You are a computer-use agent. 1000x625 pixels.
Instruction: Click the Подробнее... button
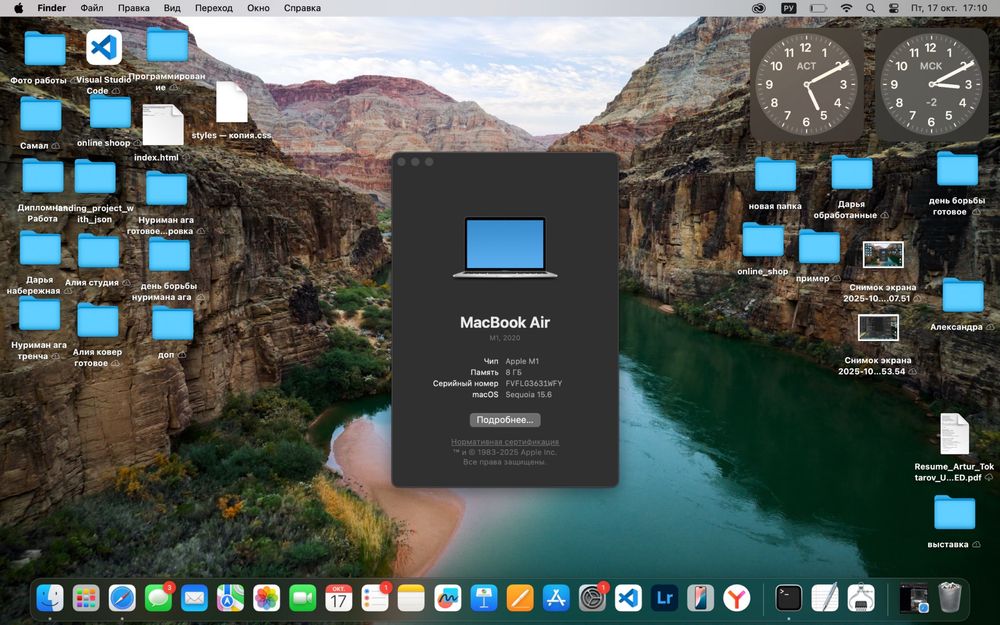[505, 420]
